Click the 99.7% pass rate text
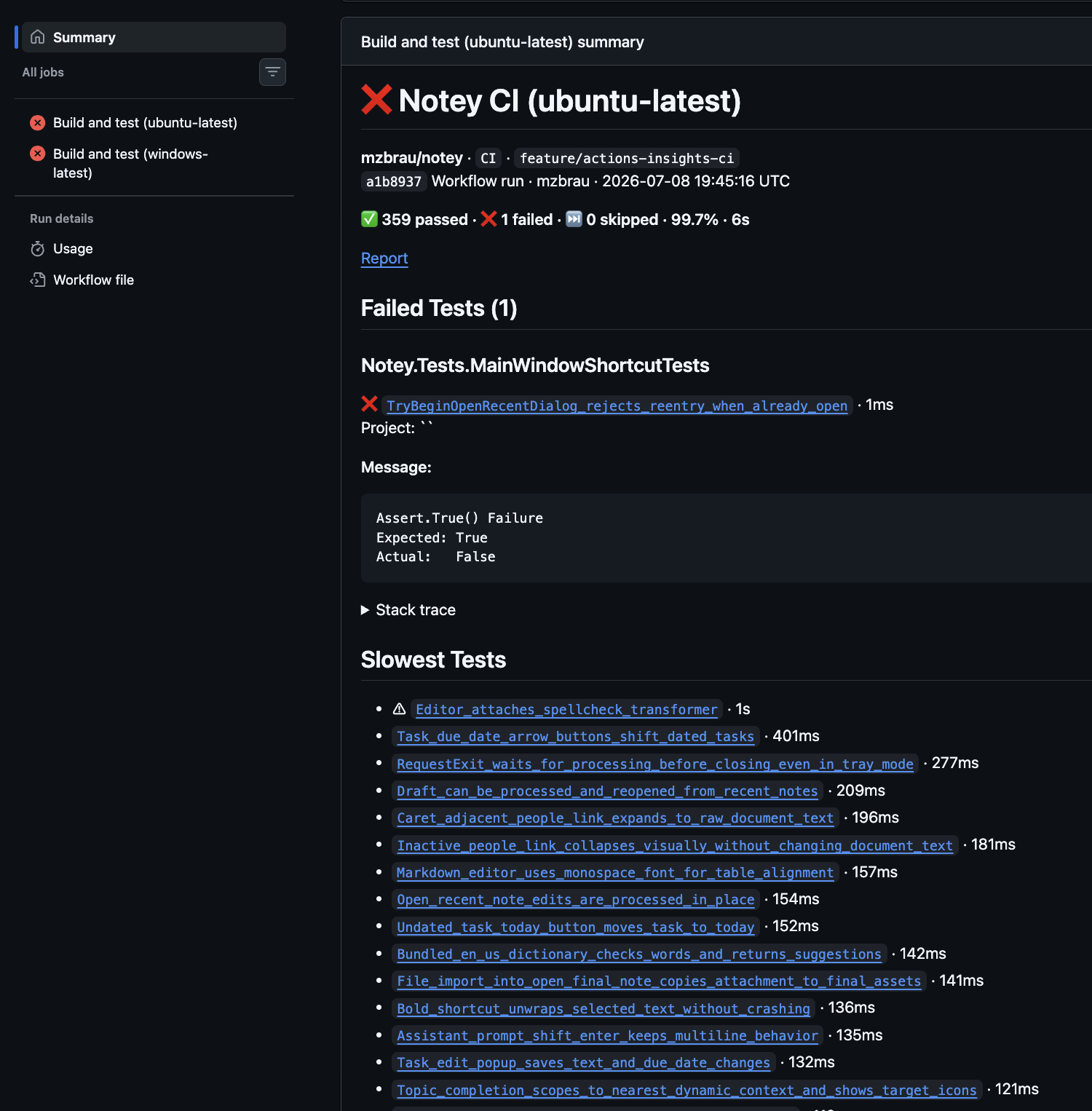This screenshot has width=1092, height=1111. click(695, 220)
